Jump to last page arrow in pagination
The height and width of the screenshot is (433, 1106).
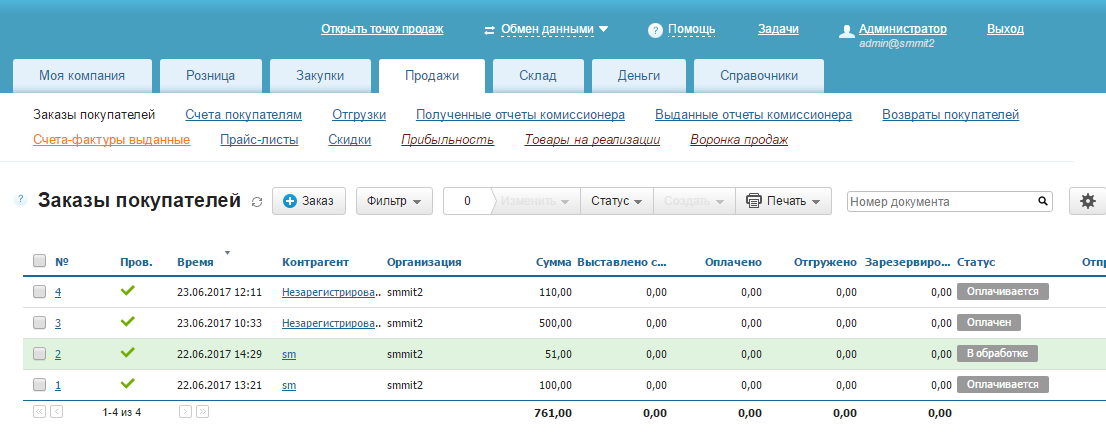pos(203,411)
